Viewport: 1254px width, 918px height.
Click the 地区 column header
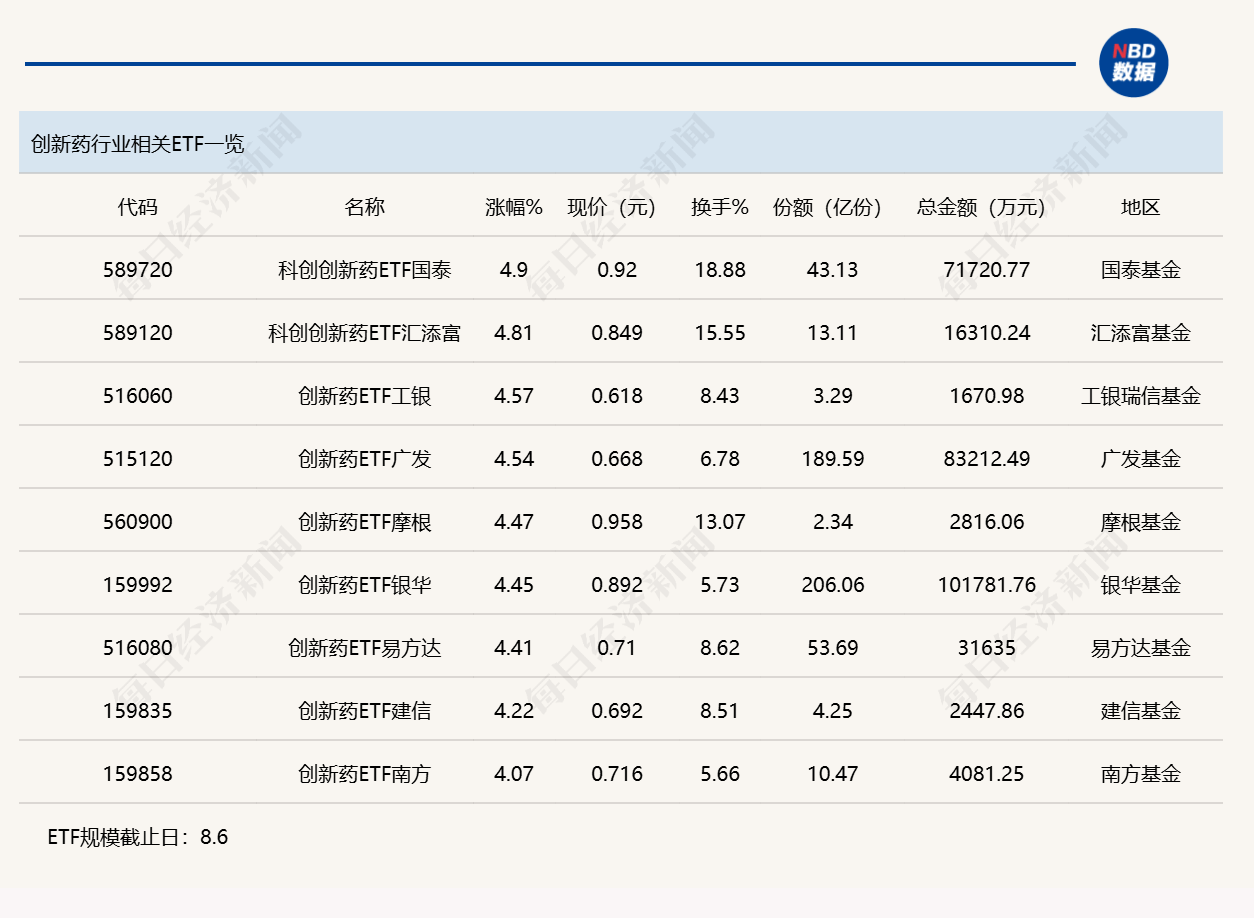click(x=1141, y=207)
